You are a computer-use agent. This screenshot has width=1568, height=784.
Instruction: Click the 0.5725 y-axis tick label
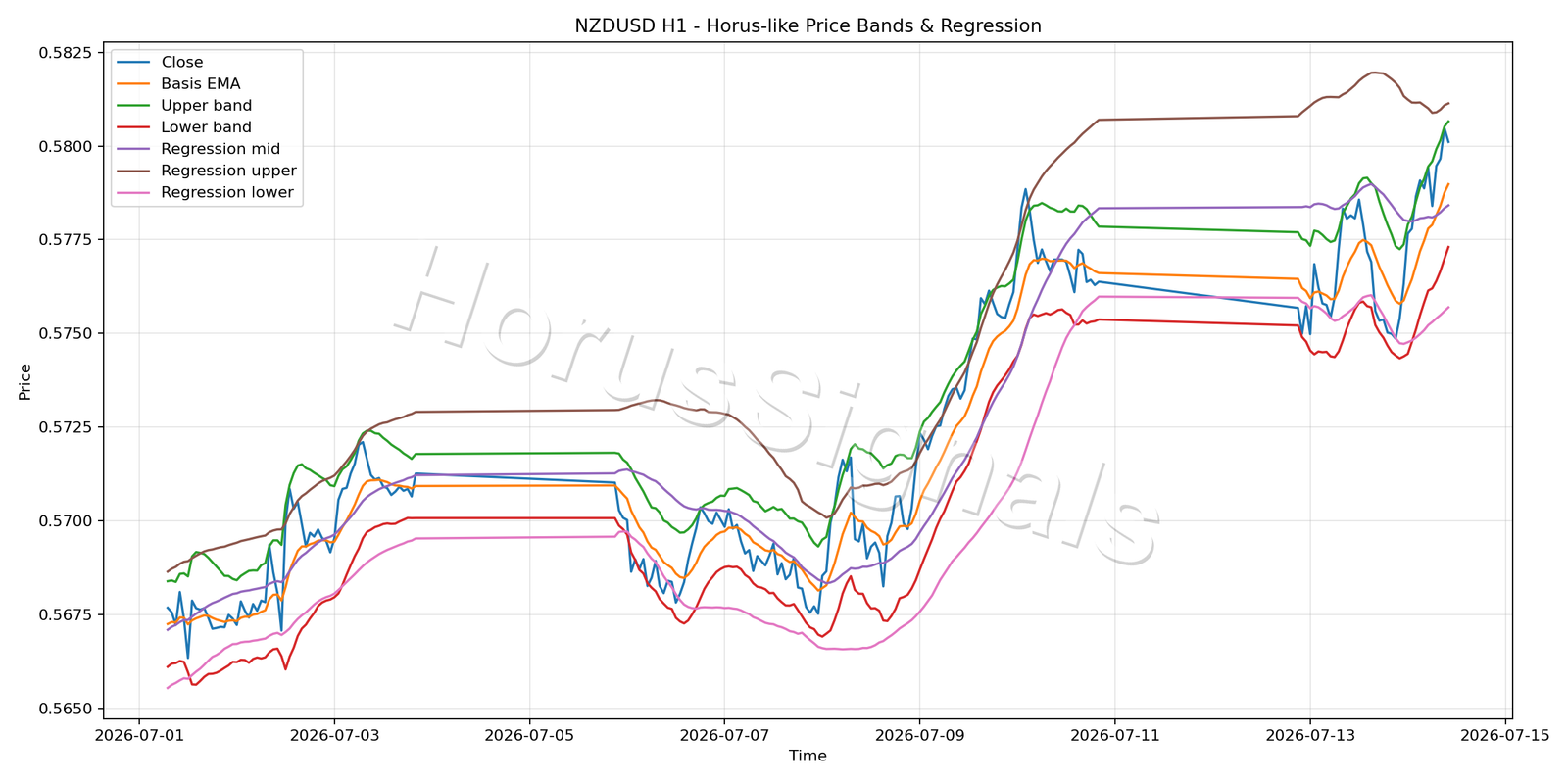[65, 427]
